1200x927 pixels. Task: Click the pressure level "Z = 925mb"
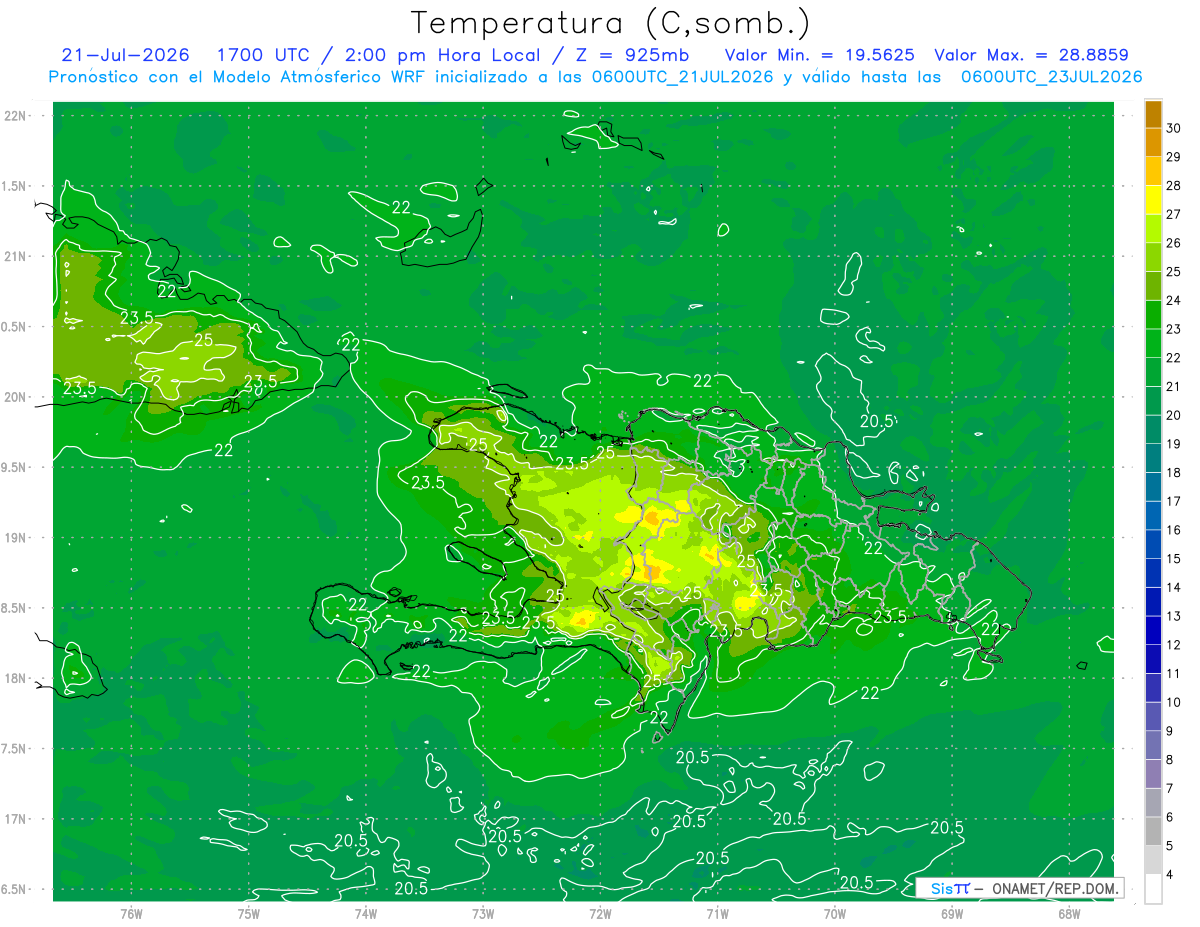pyautogui.click(x=633, y=55)
